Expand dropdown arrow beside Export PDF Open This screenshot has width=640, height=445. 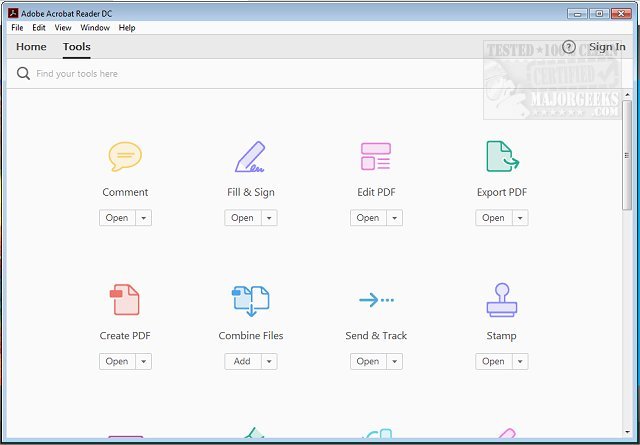pos(519,218)
